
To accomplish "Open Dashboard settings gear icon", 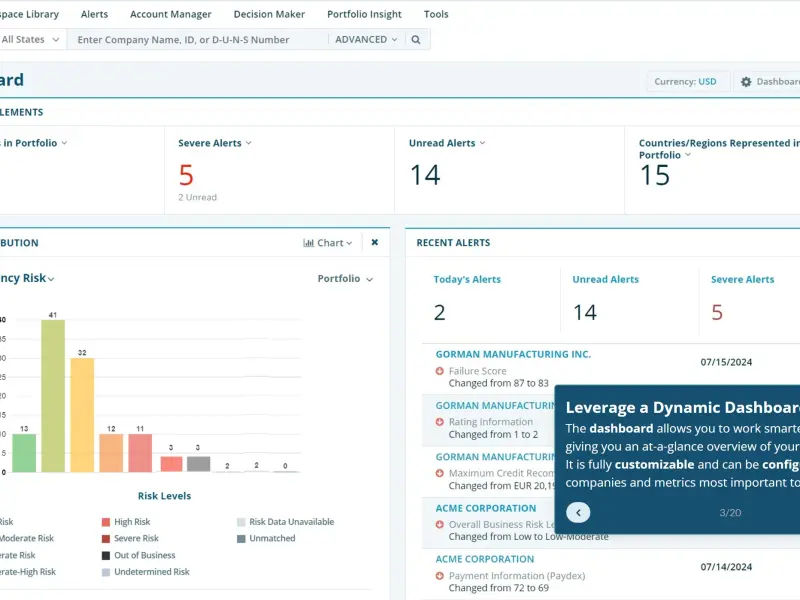I will 746,82.
